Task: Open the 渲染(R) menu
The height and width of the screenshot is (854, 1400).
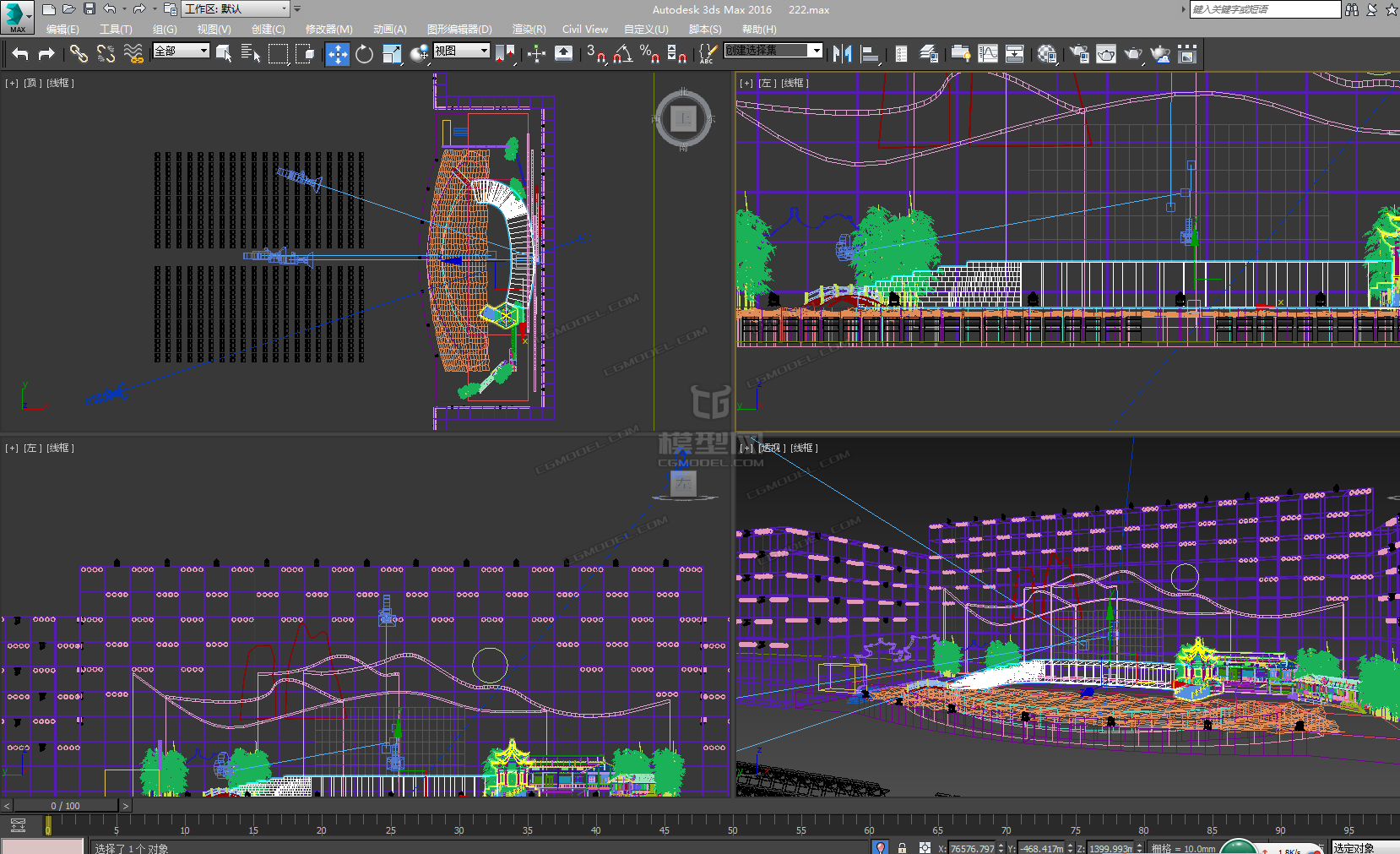Action: pyautogui.click(x=529, y=30)
